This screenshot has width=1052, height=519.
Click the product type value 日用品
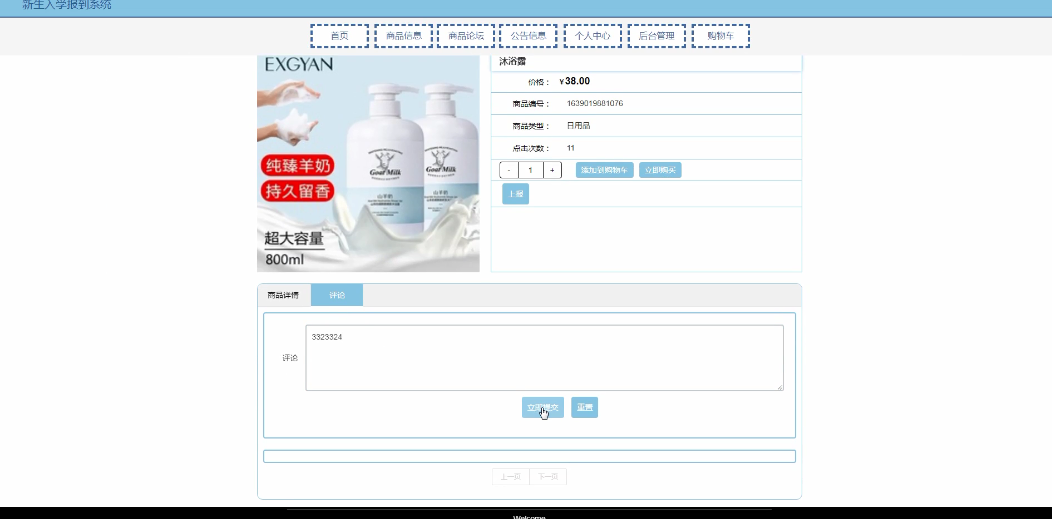click(578, 125)
